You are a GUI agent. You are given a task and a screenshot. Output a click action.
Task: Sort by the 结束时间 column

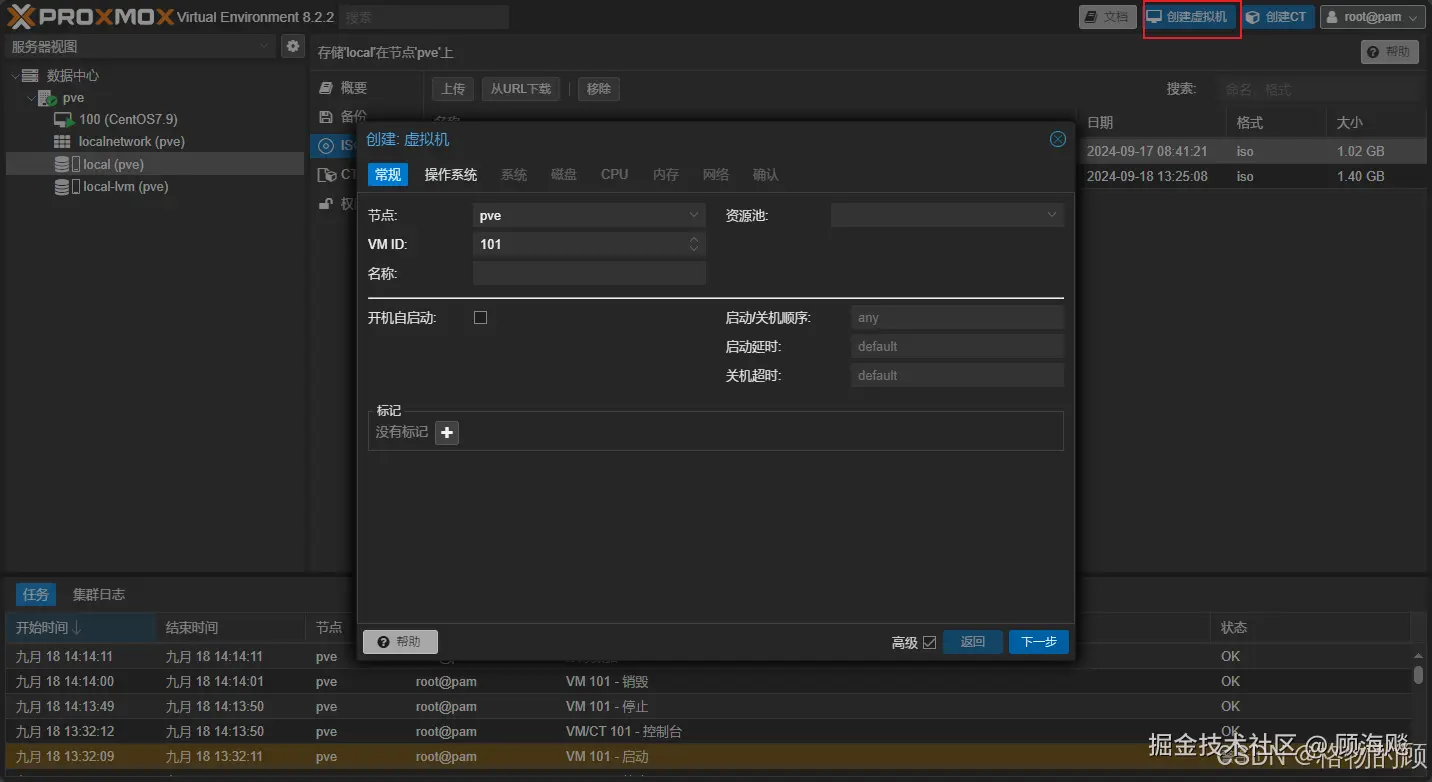pyautogui.click(x=229, y=627)
